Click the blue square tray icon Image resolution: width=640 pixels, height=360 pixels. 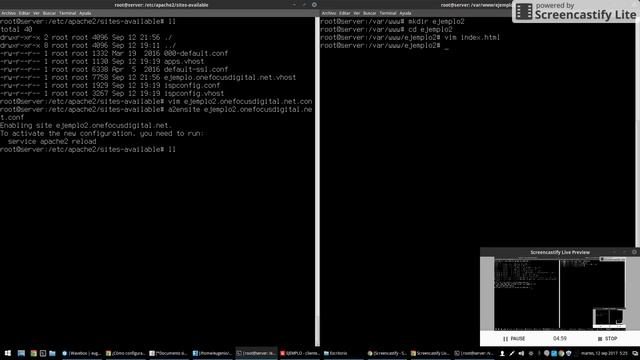pyautogui.click(x=554, y=353)
